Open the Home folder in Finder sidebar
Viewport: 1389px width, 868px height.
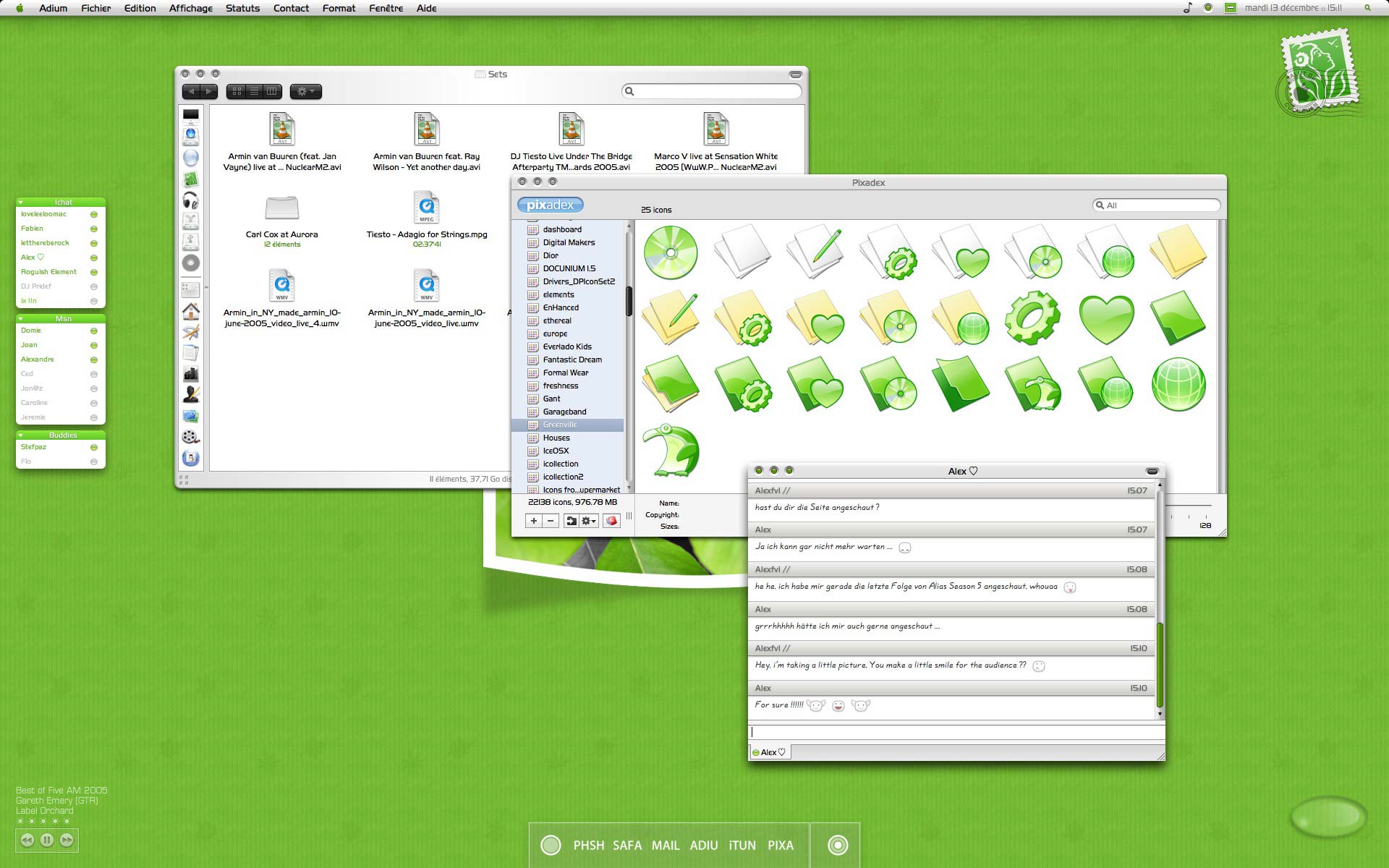pyautogui.click(x=191, y=311)
